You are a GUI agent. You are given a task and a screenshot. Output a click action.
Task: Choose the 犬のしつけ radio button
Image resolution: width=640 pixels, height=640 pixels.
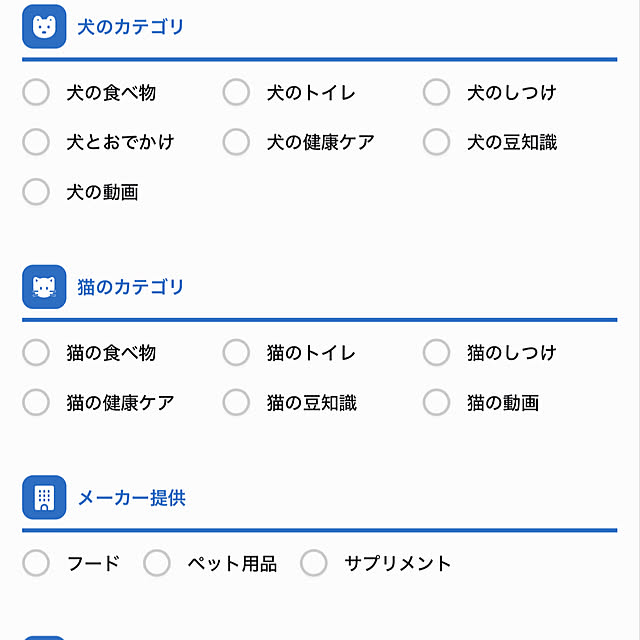pyautogui.click(x=436, y=93)
